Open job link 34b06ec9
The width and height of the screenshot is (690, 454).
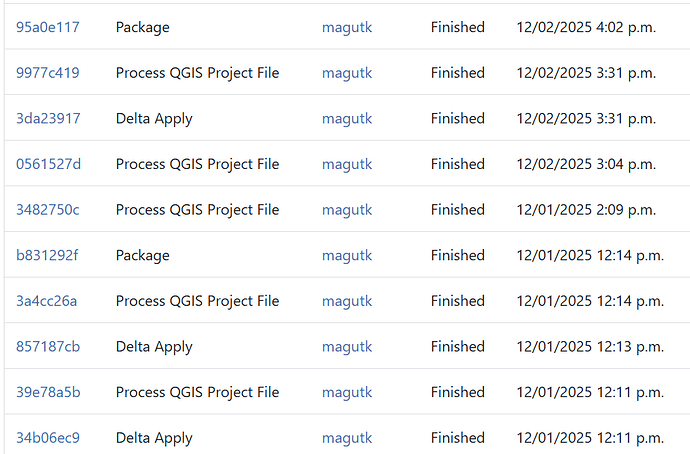(x=48, y=438)
